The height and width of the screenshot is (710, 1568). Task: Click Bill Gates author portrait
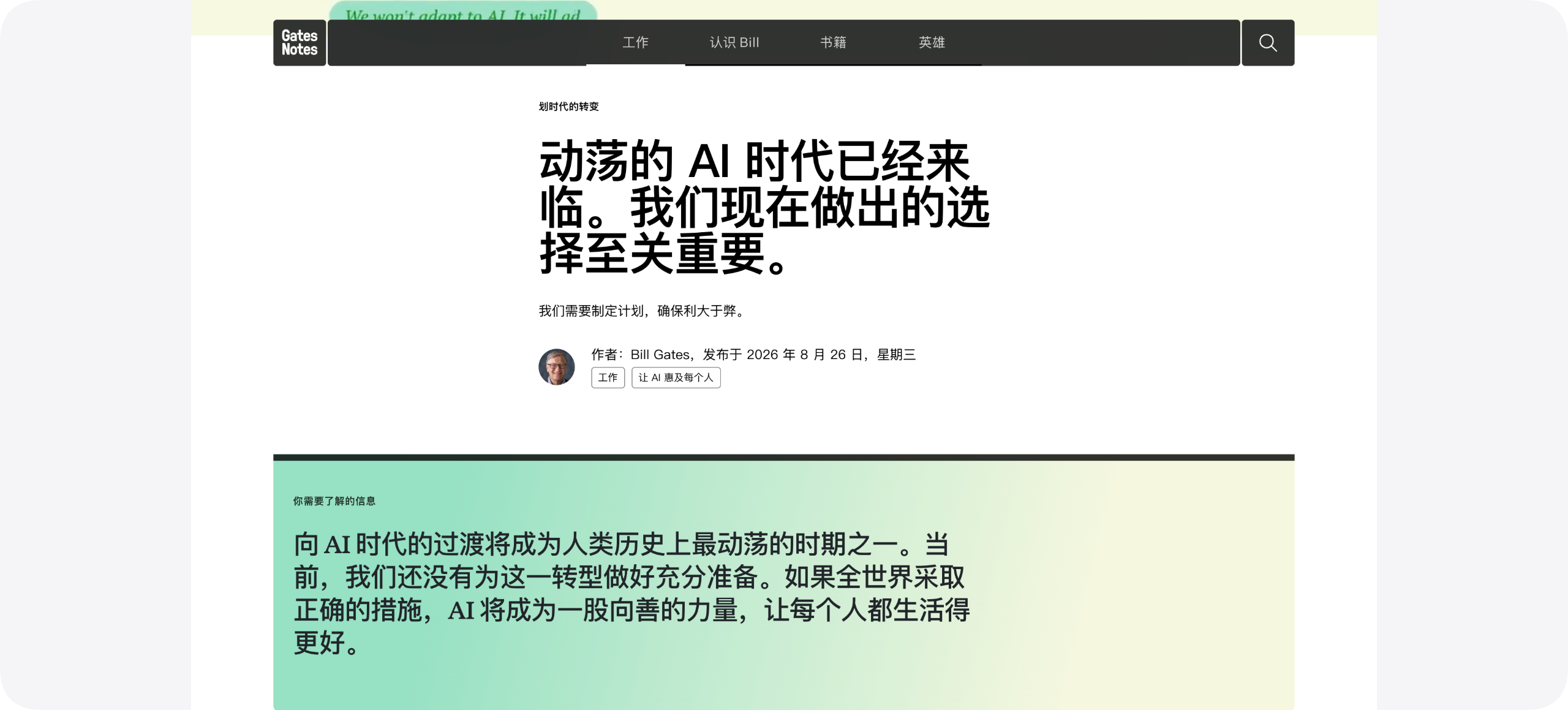pos(556,366)
